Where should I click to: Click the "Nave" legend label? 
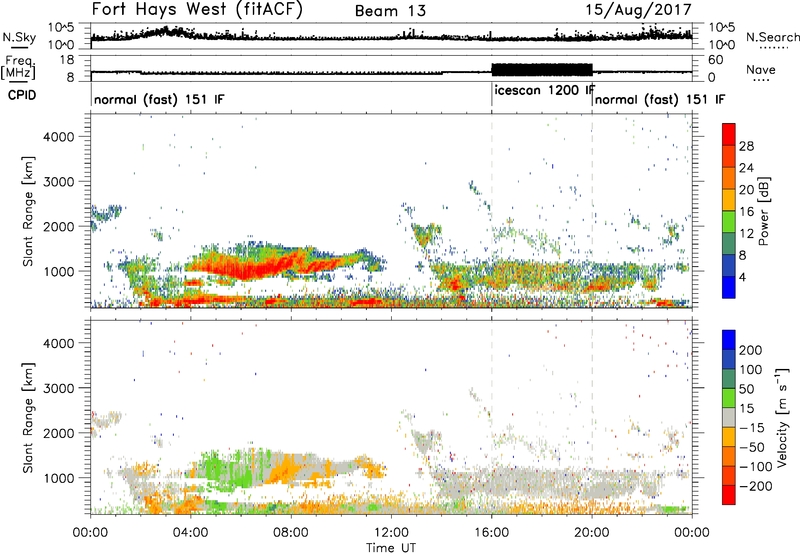[x=761, y=70]
